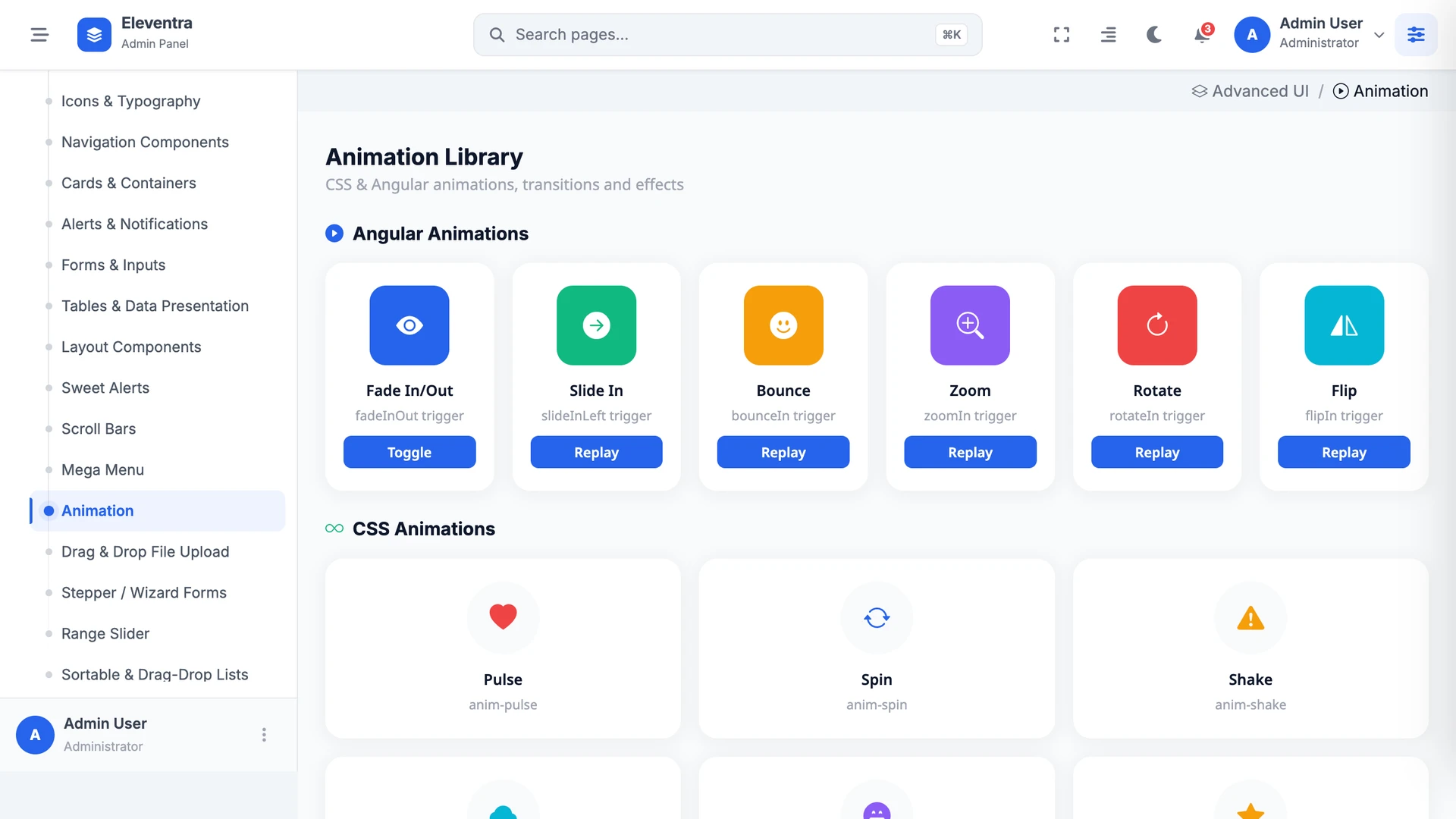Click the blue sync Spin icon
The image size is (1456, 819).
point(877,617)
